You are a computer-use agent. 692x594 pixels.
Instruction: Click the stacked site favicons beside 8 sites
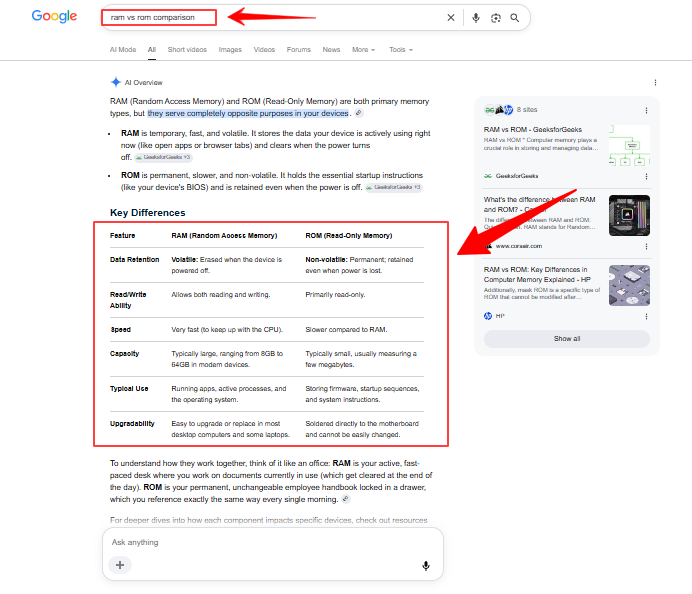click(x=499, y=109)
